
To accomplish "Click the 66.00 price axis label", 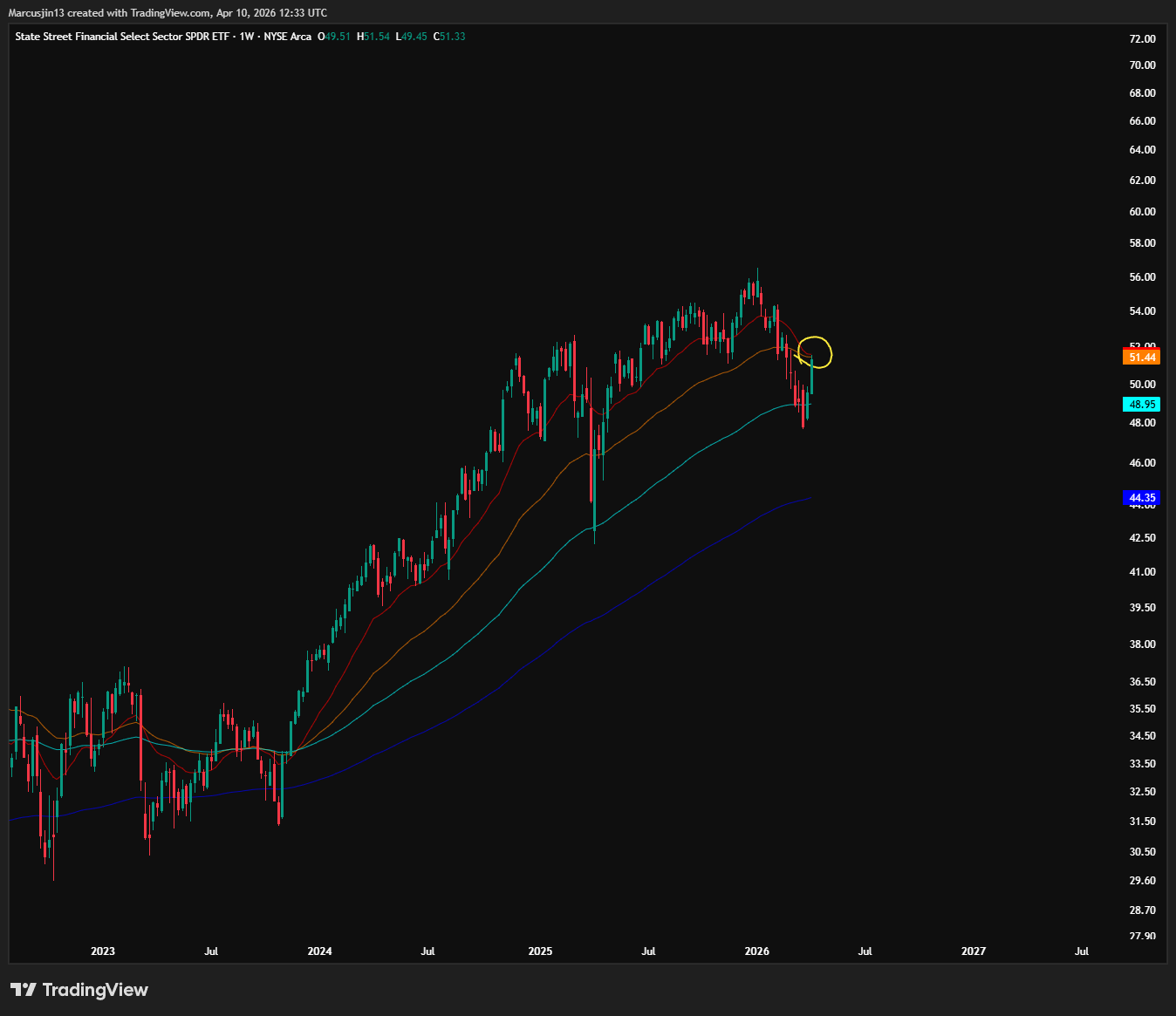I will point(1142,121).
